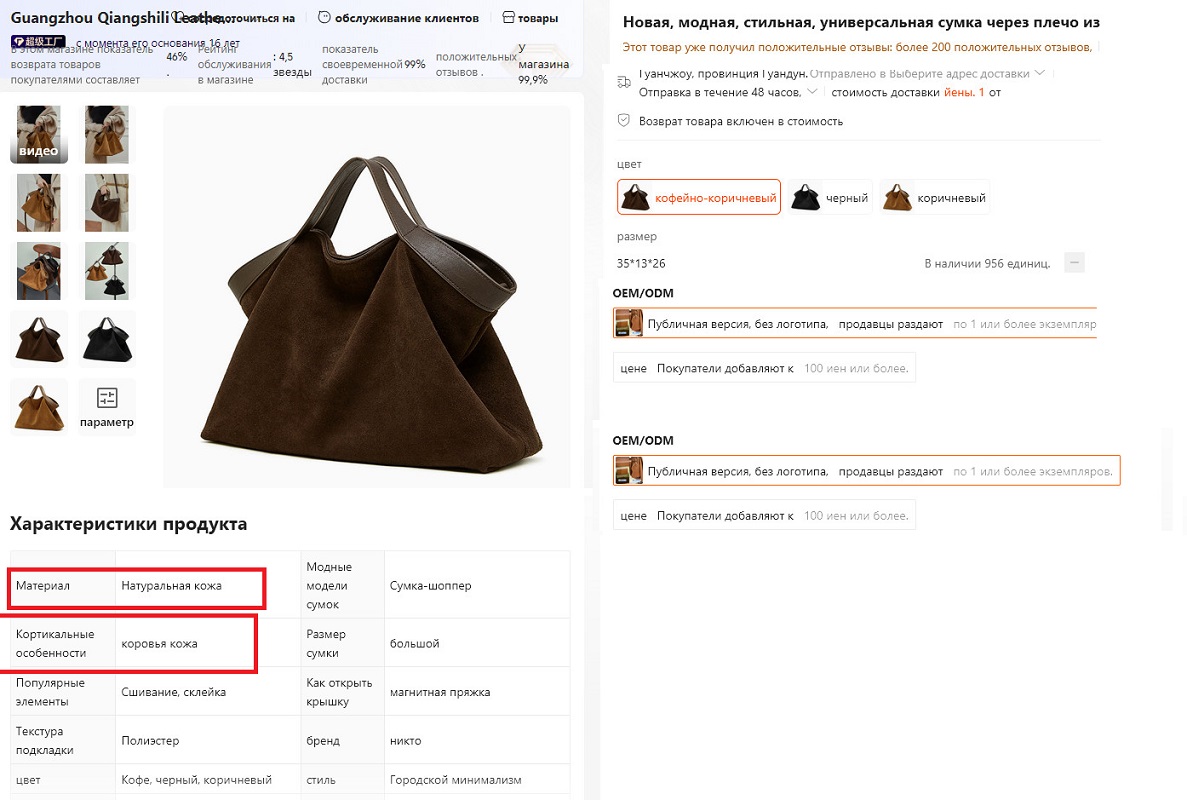
Task: Click the supplier badge next to store age
Action: click(38, 42)
